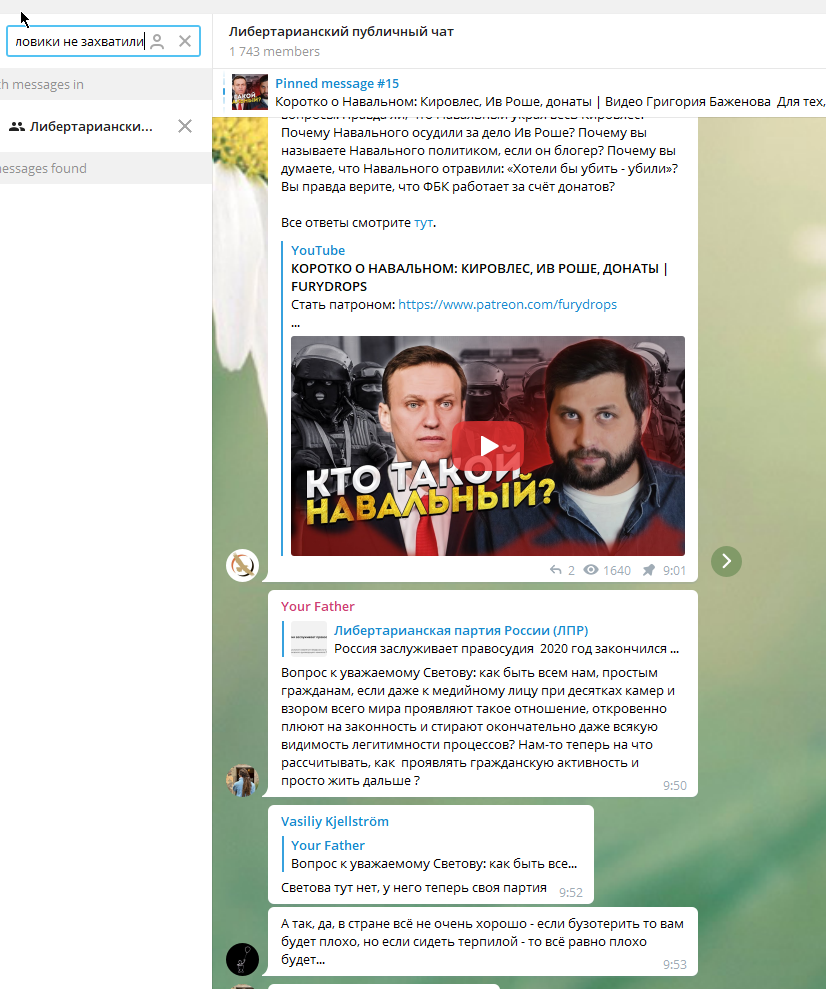Click the views eye icon showing 1640

591,570
